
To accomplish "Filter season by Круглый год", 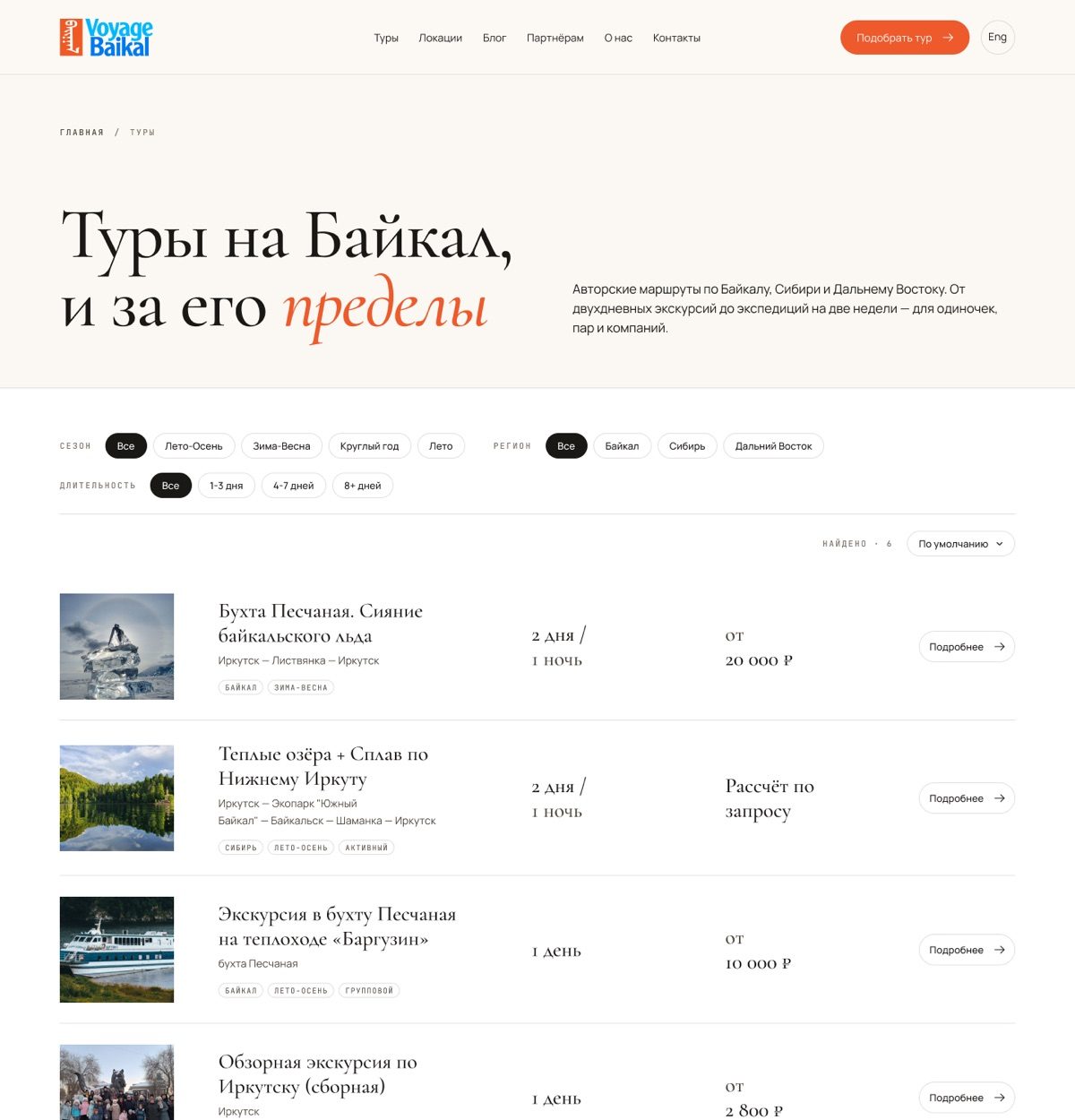I will click(369, 446).
